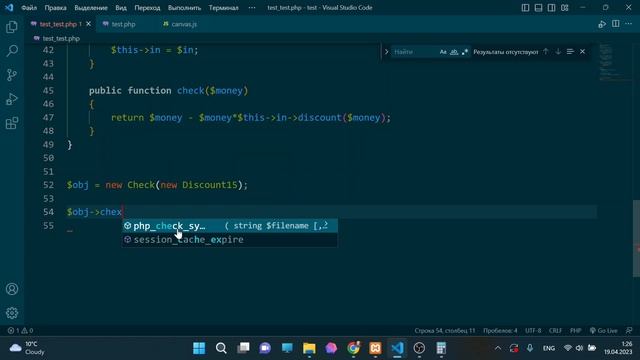Open the Выделение menu
This screenshot has width=640, height=360.
tap(91, 7)
